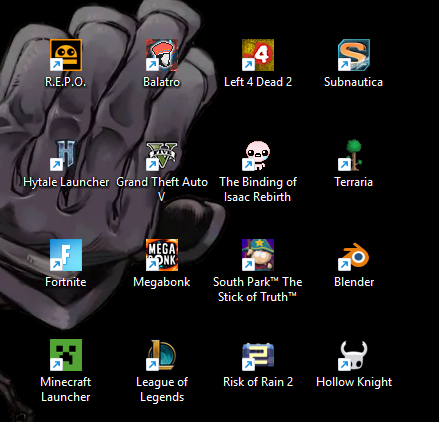Screen dimensions: 439x422
Task: Select the Subnautica shortcut icon
Action: 354,55
